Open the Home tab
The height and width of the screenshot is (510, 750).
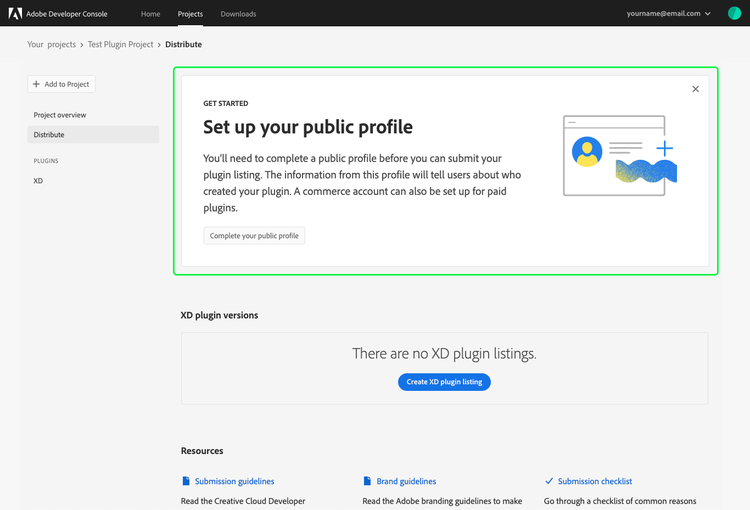[x=150, y=14]
